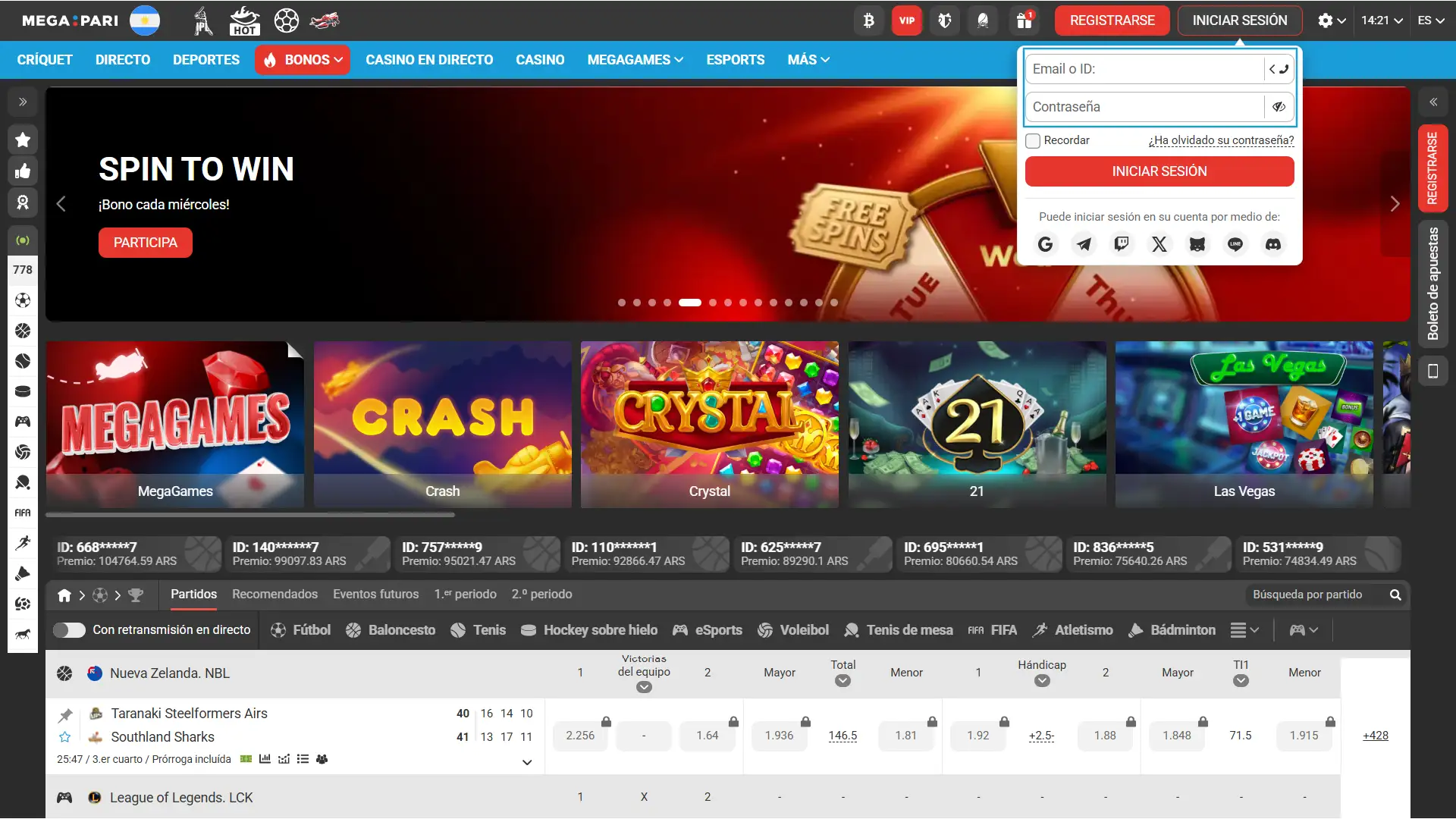
Task: Click the home icon in breadcrumb
Action: coord(64,595)
